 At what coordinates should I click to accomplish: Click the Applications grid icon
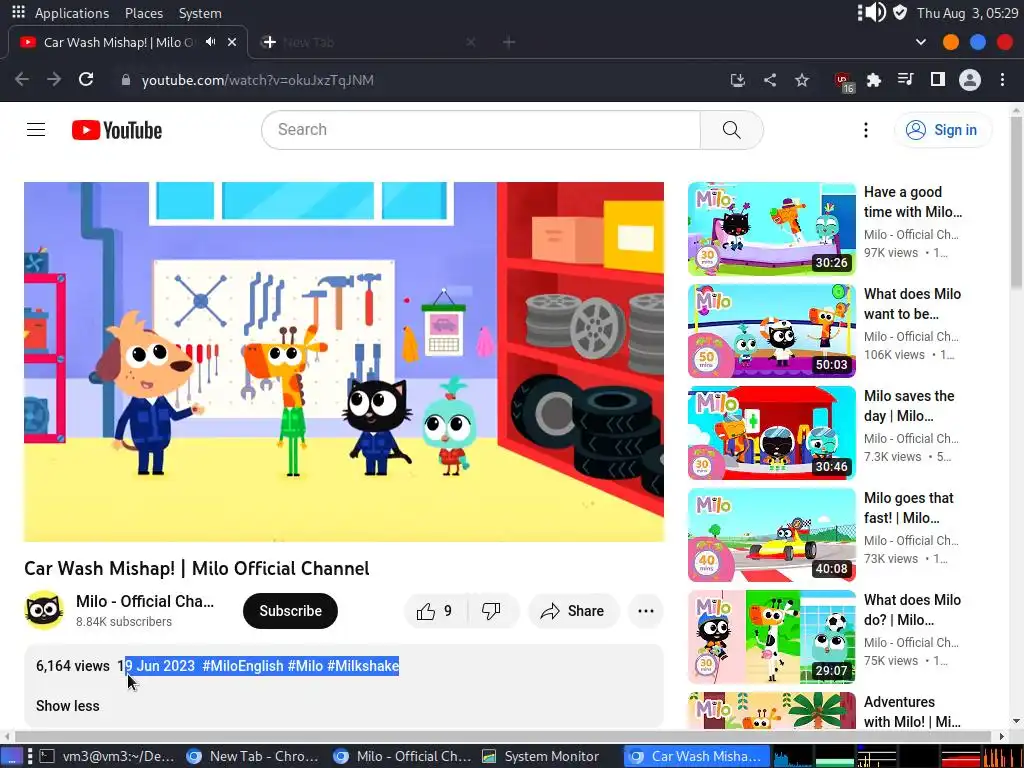pyautogui.click(x=18, y=12)
